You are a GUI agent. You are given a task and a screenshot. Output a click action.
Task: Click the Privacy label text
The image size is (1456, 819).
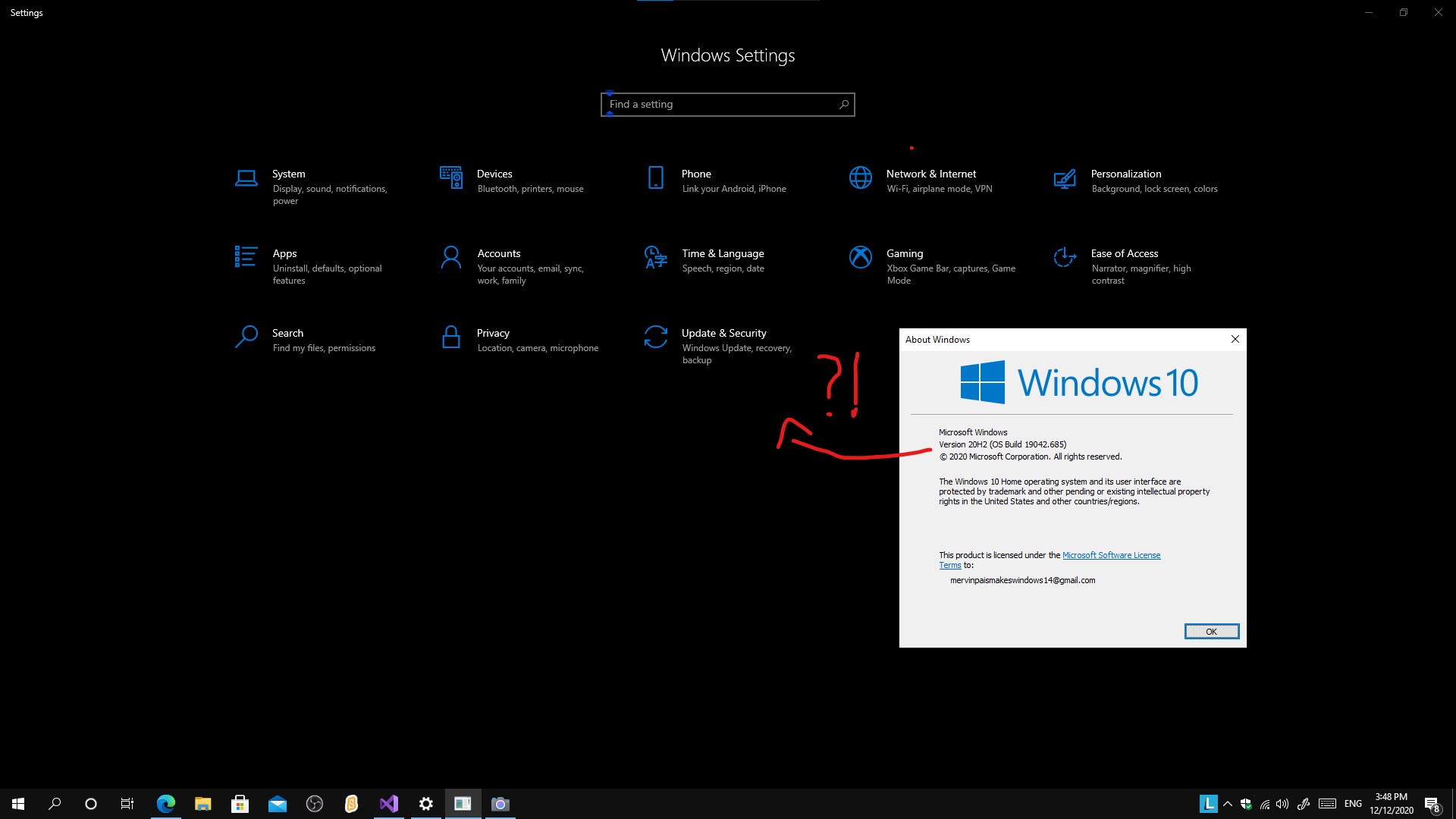(x=493, y=333)
